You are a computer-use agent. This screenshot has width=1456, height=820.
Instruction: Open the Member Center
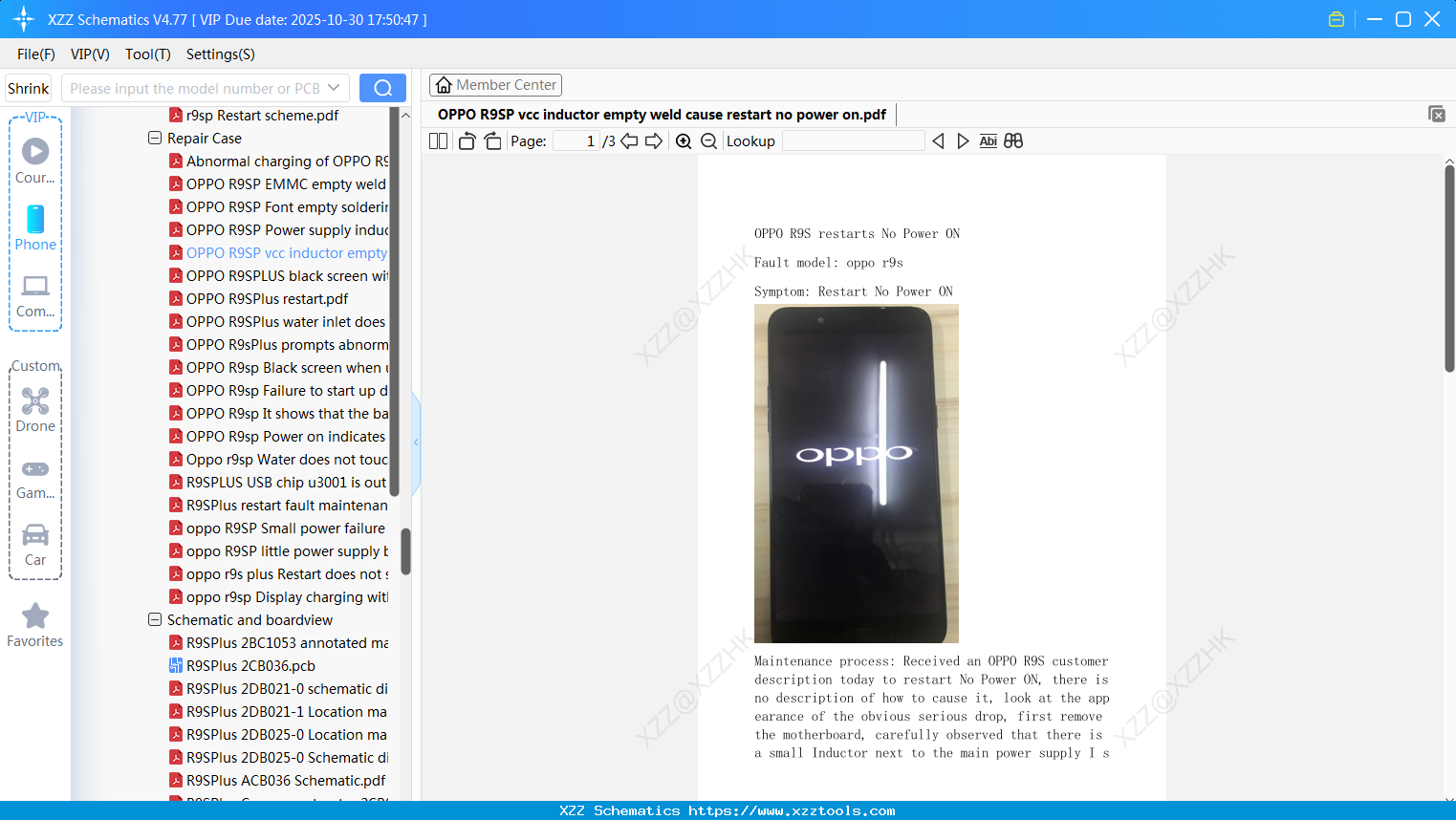point(495,85)
